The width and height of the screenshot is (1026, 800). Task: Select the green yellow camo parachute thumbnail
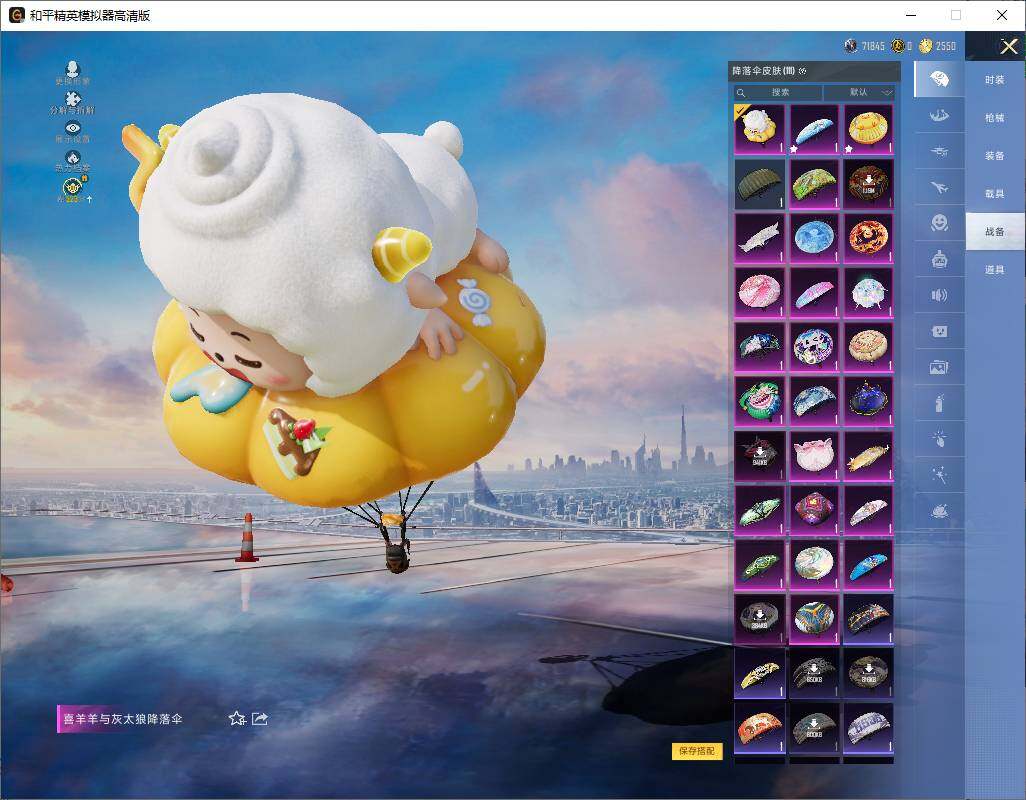coord(814,184)
